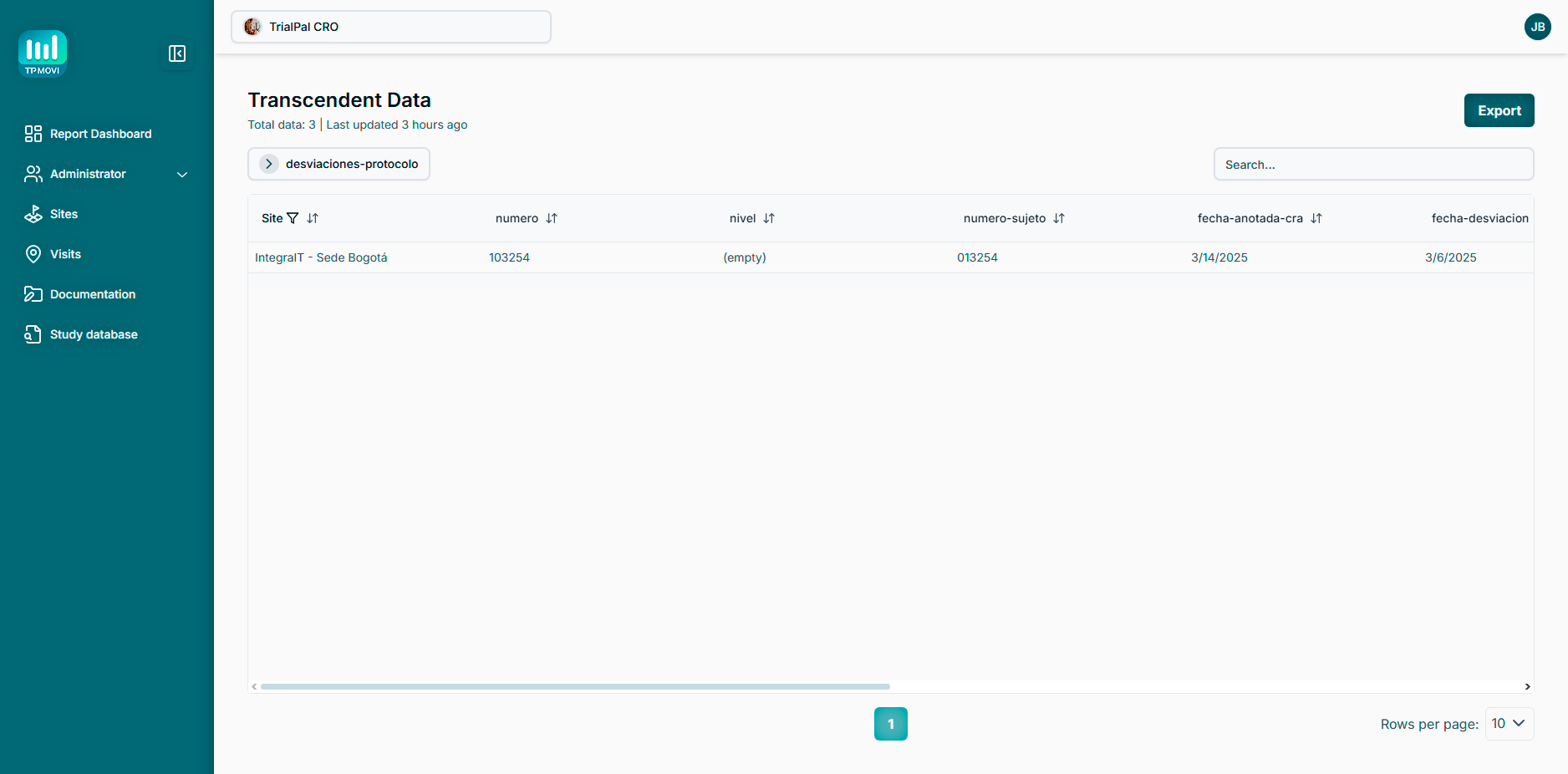Select page 1 in pagination
Image resolution: width=1568 pixels, height=774 pixels.
point(890,724)
